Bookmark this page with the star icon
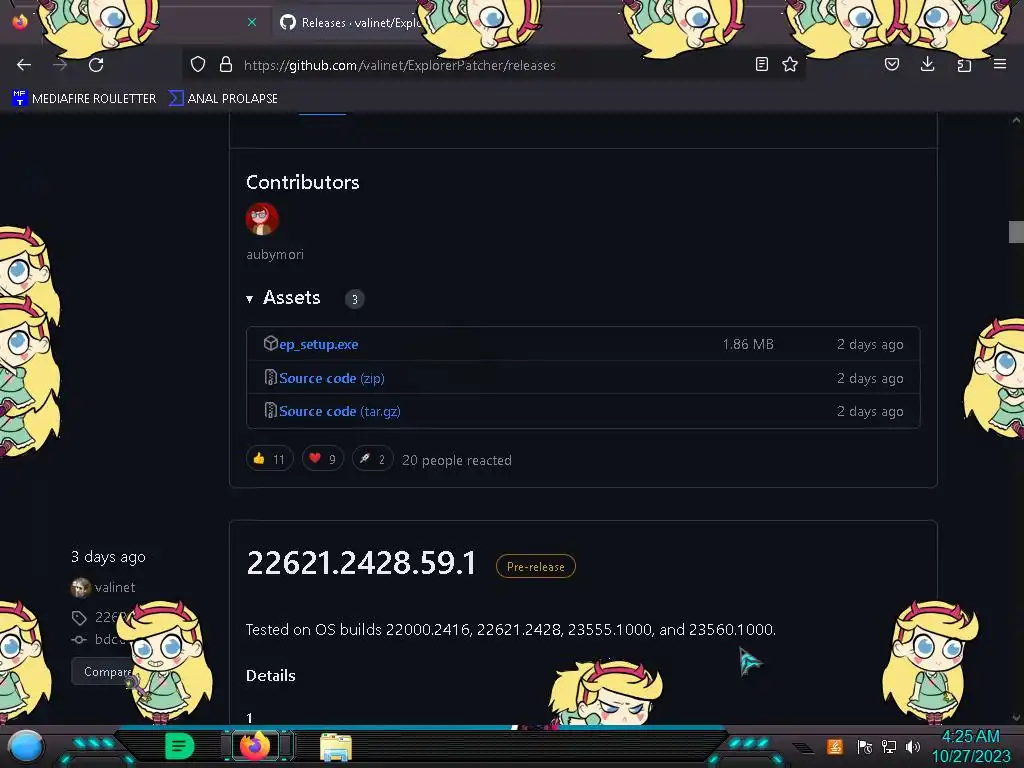This screenshot has width=1024, height=768. coord(790,65)
